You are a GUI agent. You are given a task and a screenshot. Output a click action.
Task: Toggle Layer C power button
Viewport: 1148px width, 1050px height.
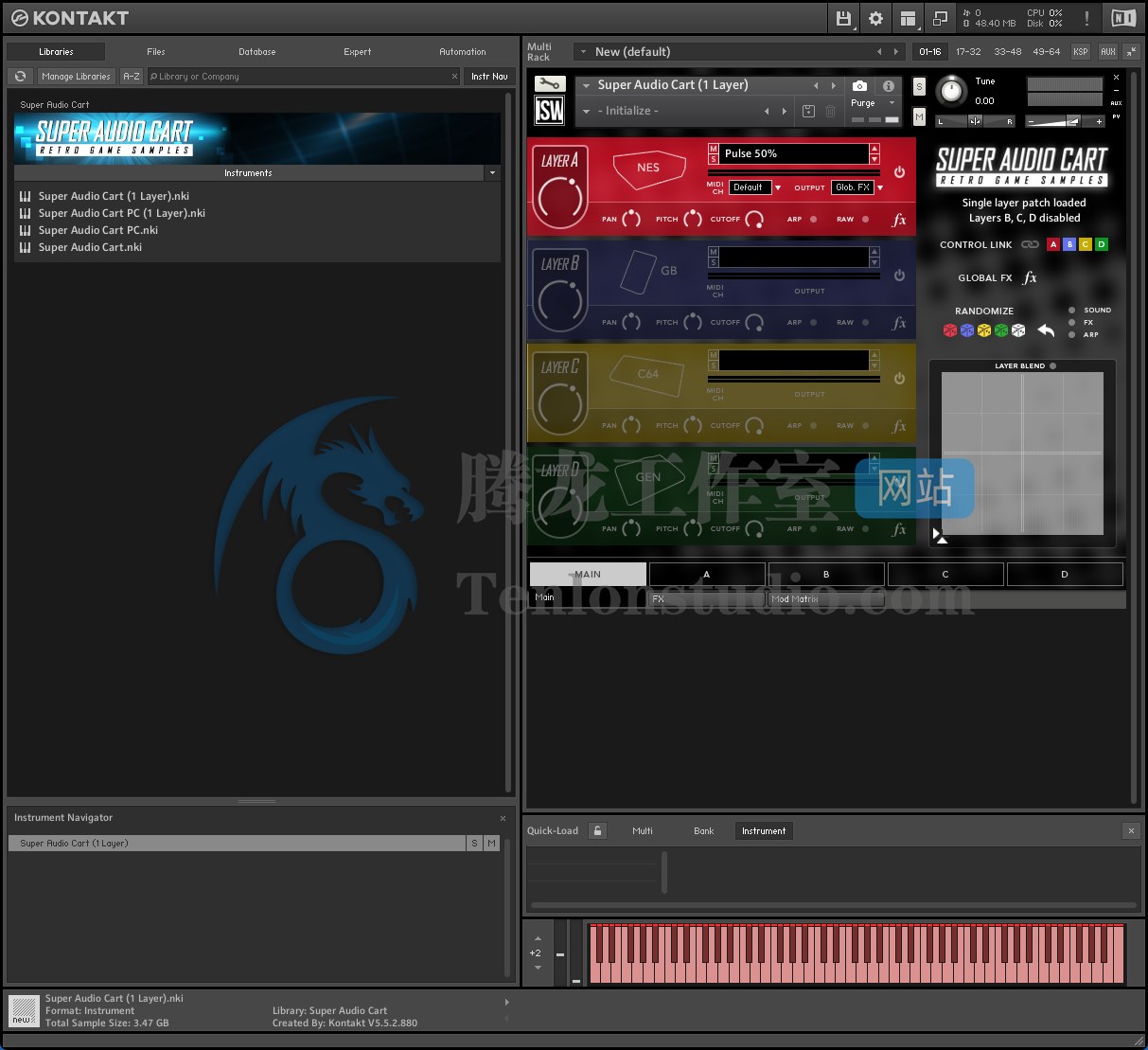(899, 379)
